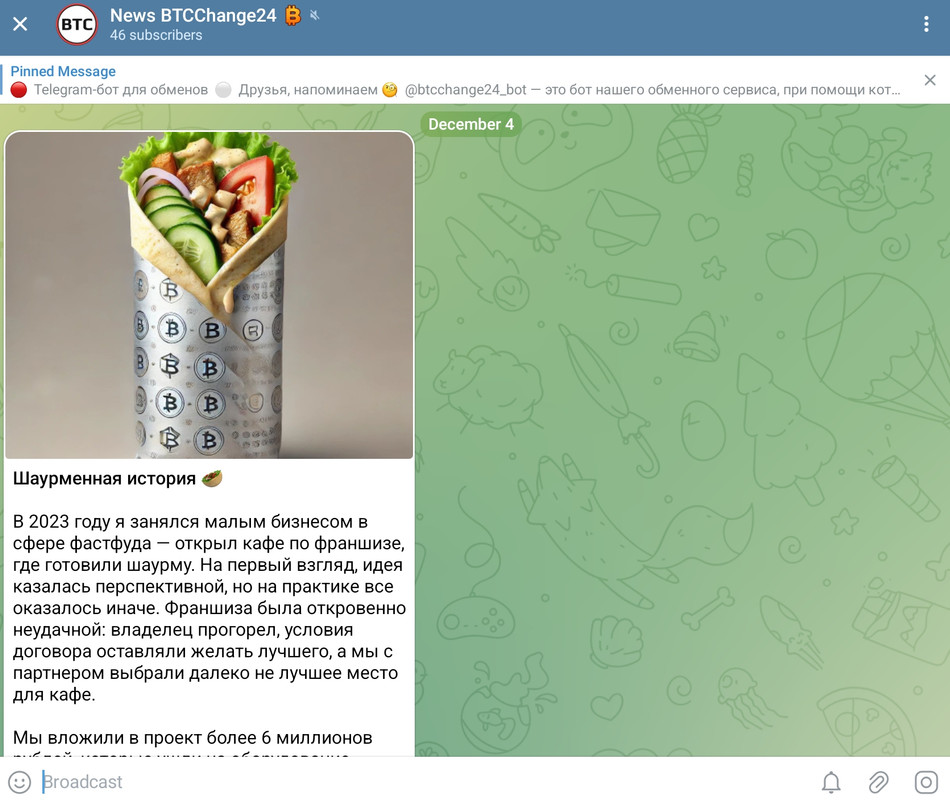Open the Pinned Message label

click(x=63, y=72)
